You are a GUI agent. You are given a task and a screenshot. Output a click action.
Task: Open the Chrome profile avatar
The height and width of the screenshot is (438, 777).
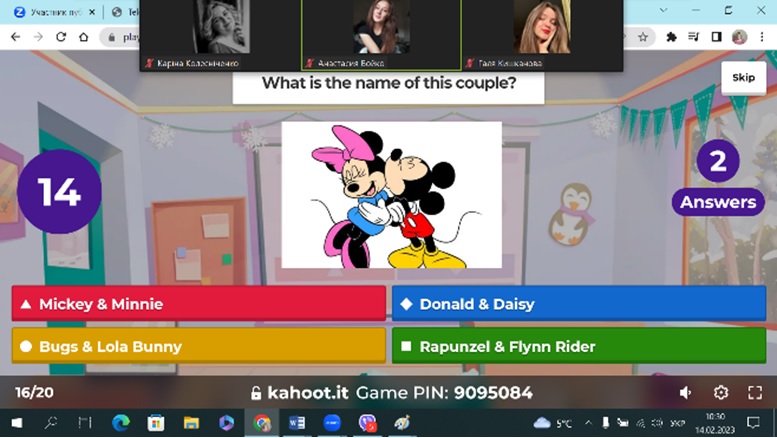point(739,37)
